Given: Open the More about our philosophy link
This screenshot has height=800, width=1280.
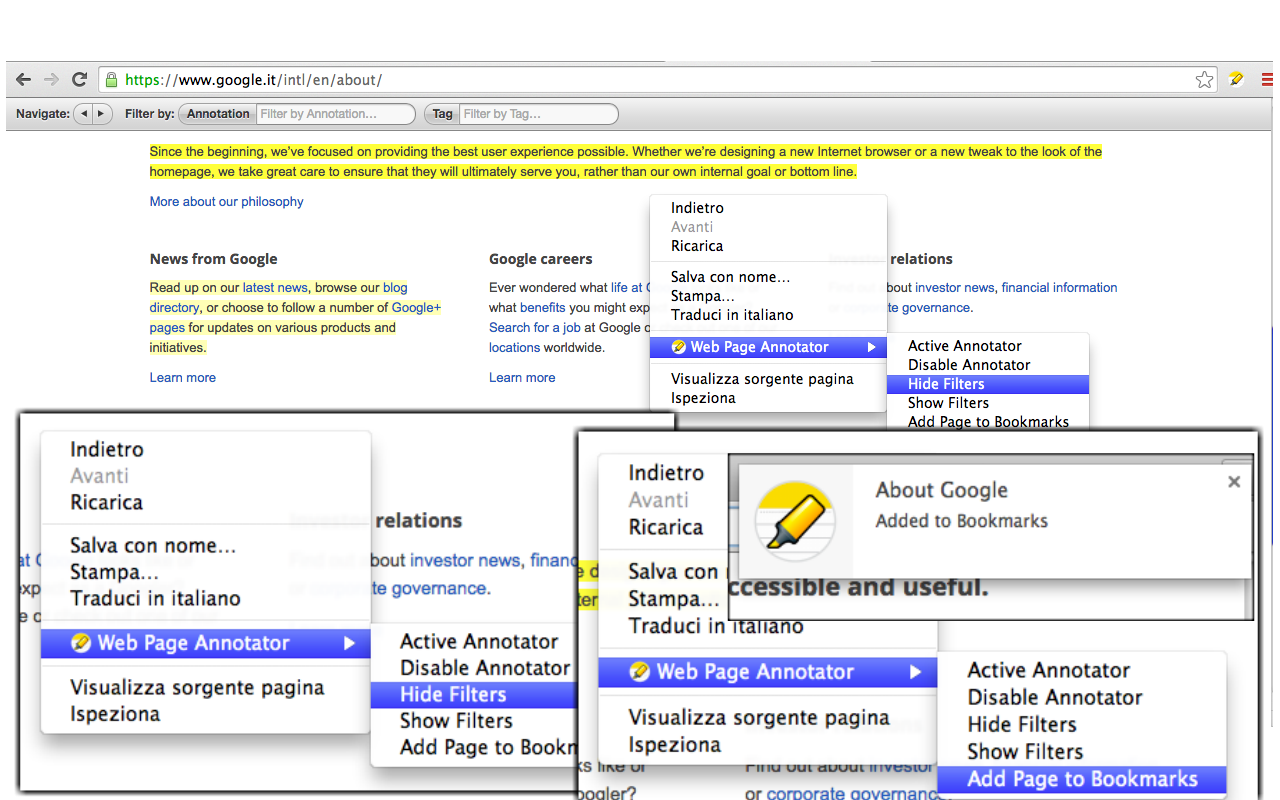Looking at the screenshot, I should pos(227,202).
